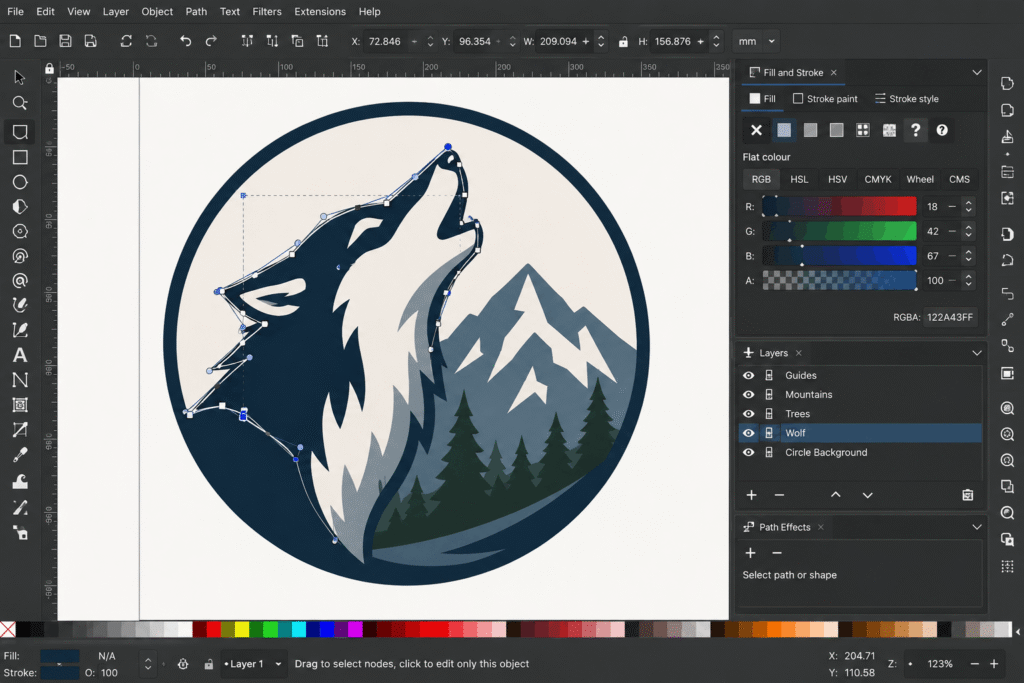1024x683 pixels.
Task: Collapse Path Effects panel chevron
Action: [x=977, y=527]
